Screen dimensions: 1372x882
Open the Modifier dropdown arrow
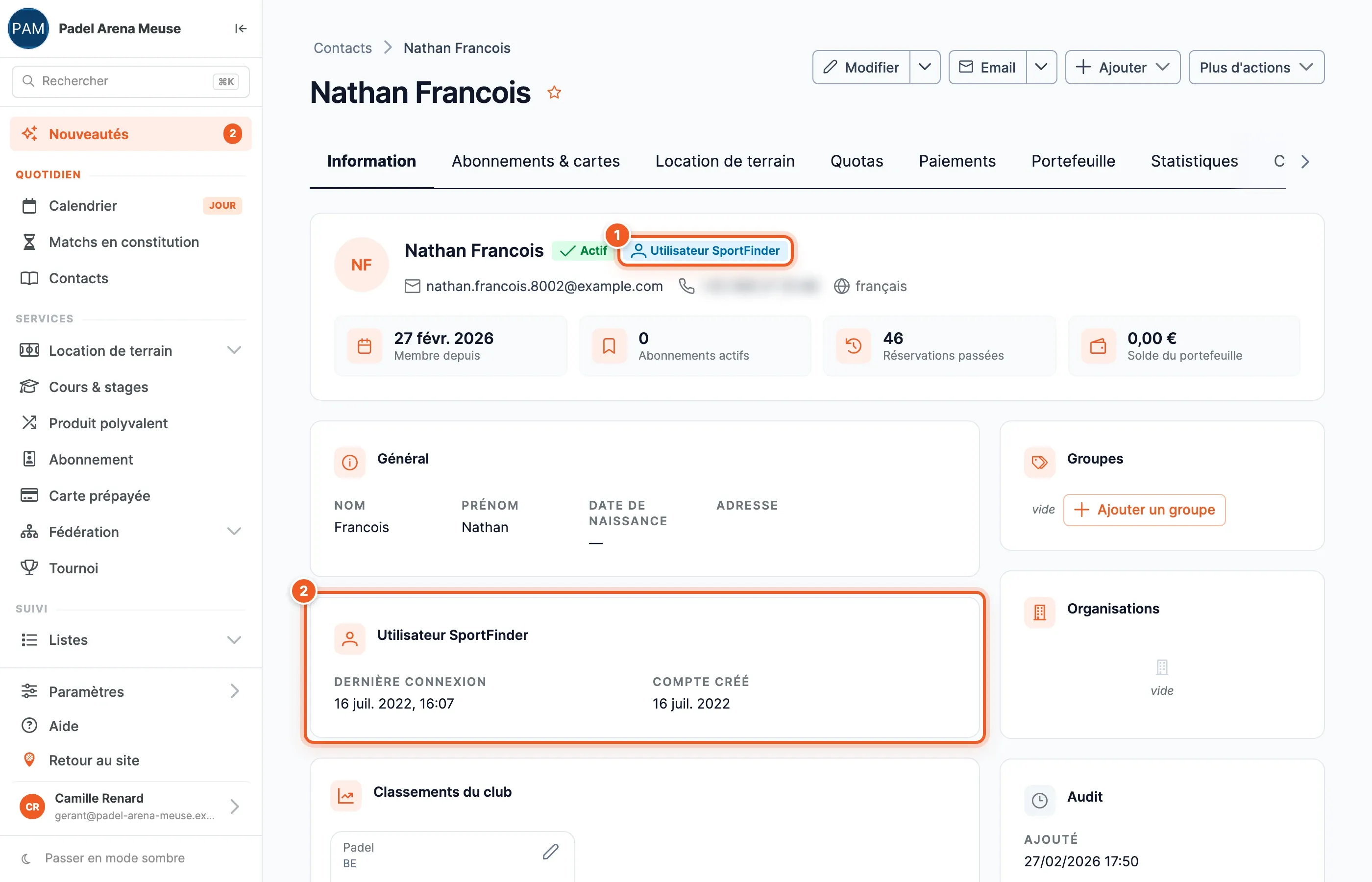(924, 67)
